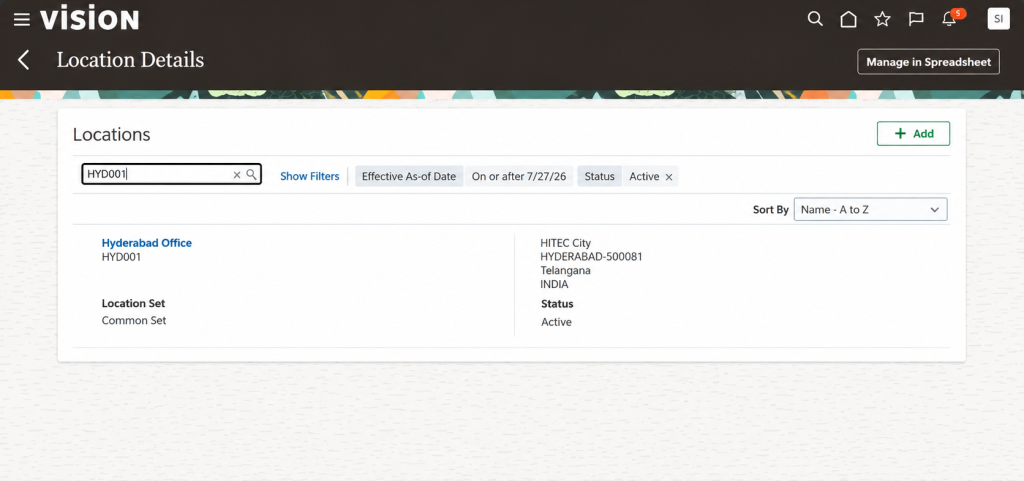Open global search magnifier in header
This screenshot has width=1024, height=481.
pyautogui.click(x=815, y=19)
